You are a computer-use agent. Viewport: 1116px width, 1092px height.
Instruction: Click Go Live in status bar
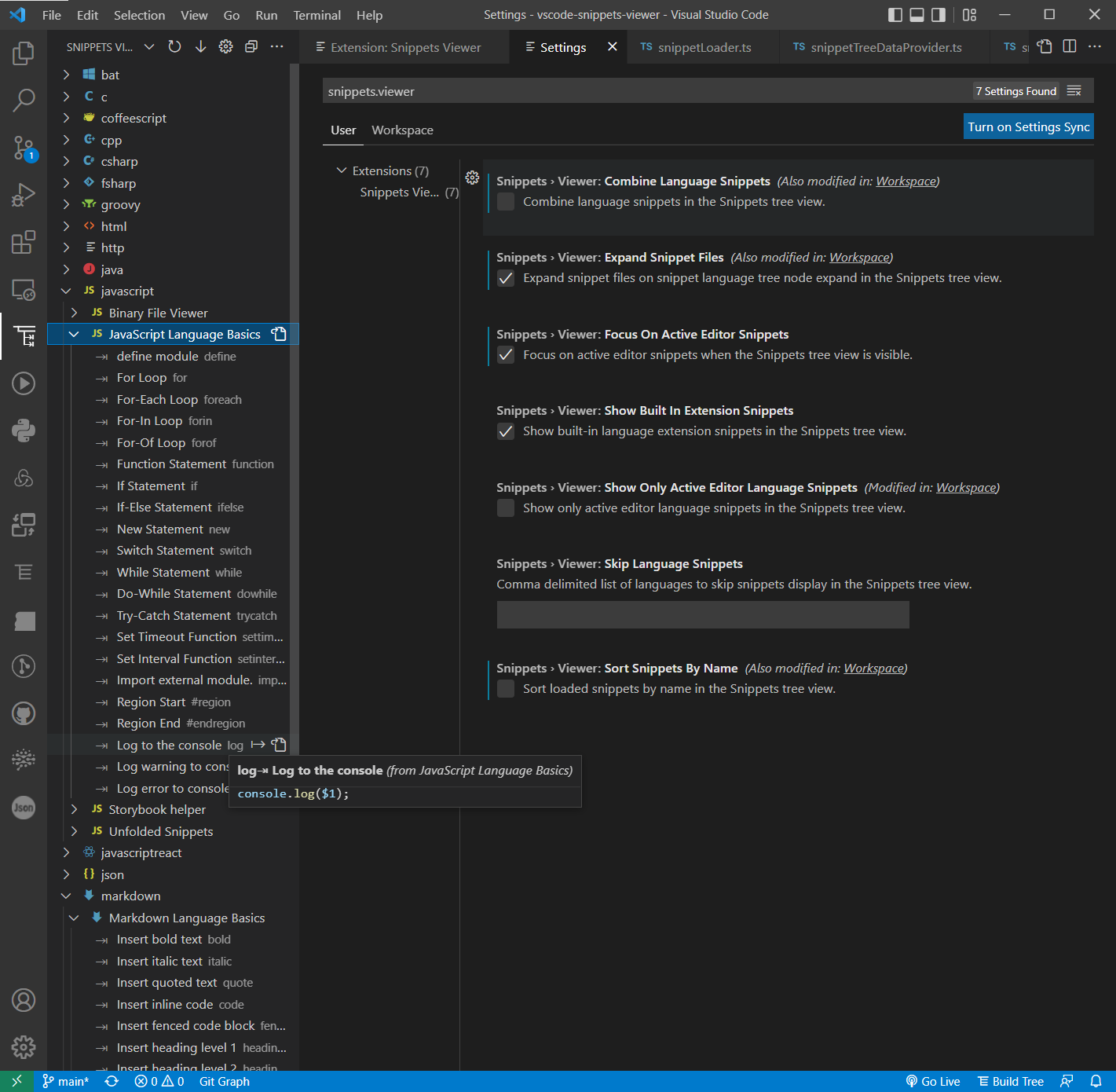(932, 1082)
